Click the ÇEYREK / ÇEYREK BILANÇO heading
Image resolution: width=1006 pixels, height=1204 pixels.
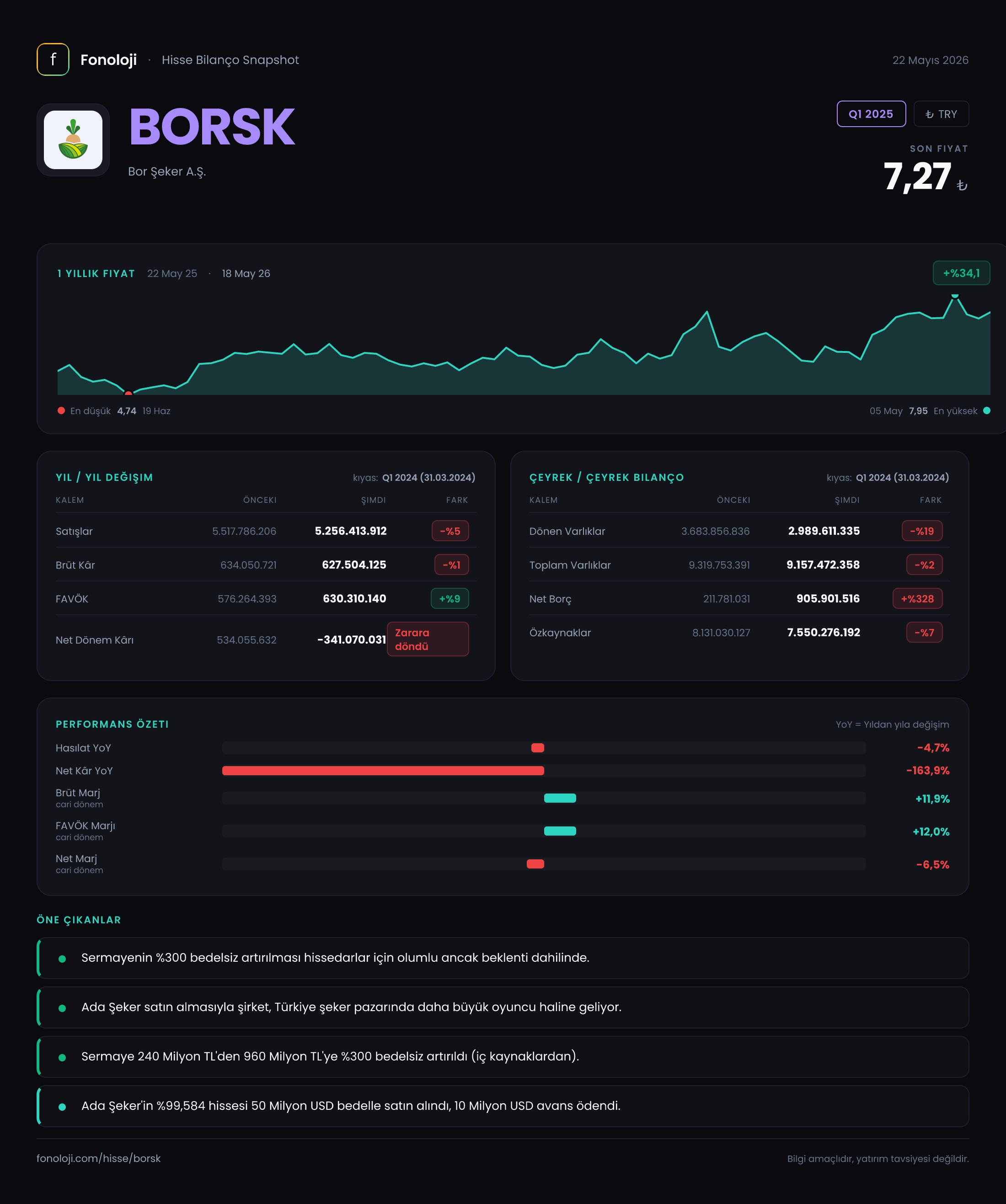pos(606,478)
